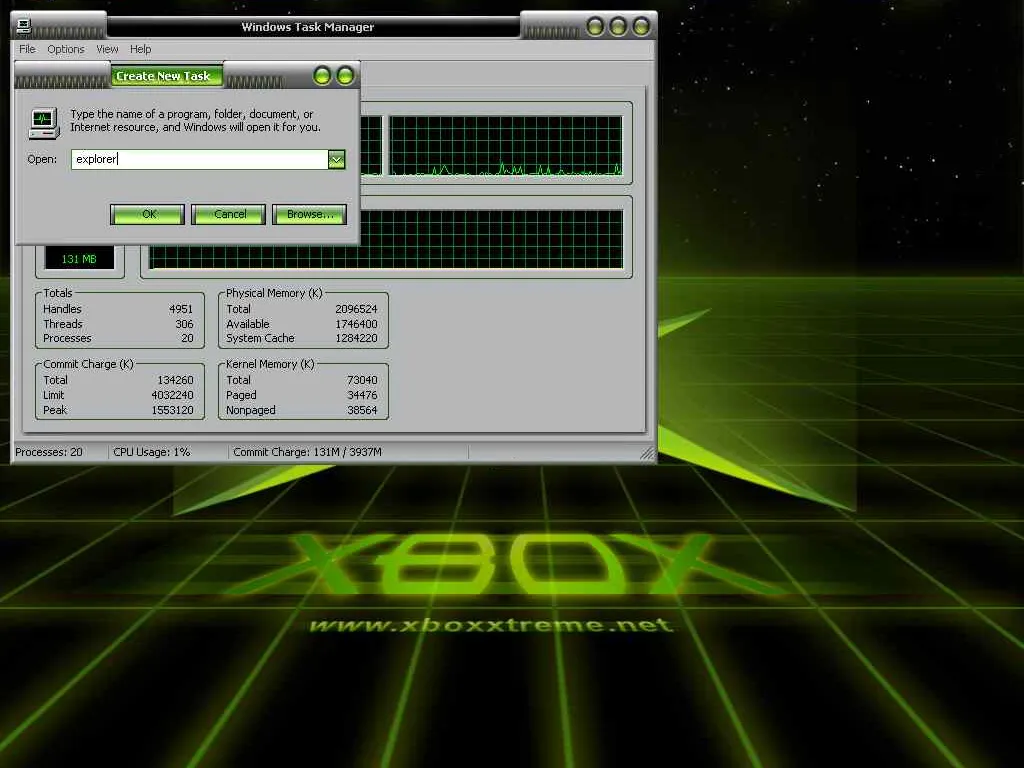Select Physical Memory Total value 2096524
The image size is (1024, 768).
point(356,309)
